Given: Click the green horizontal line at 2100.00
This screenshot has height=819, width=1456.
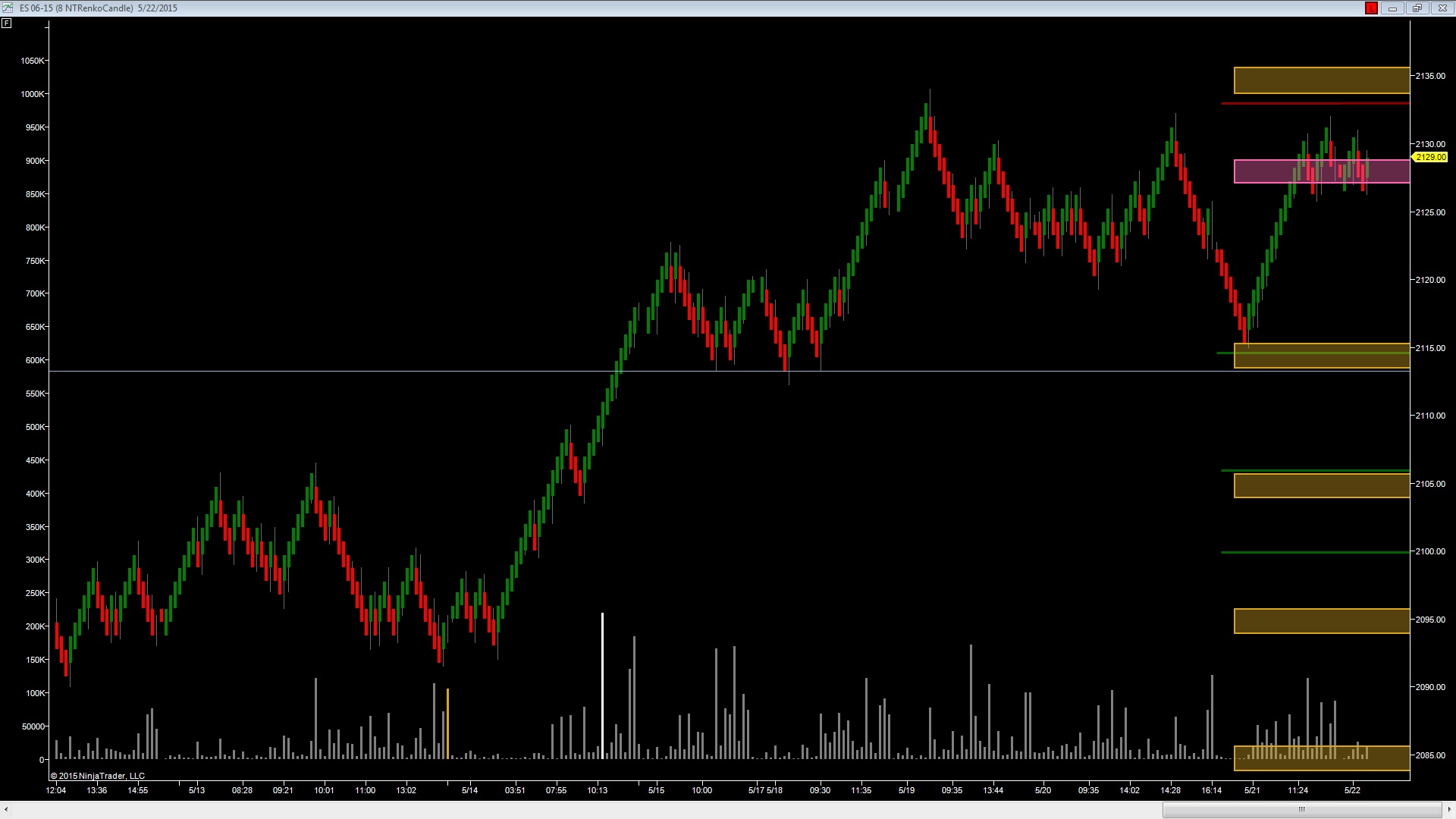Looking at the screenshot, I should 1315,552.
